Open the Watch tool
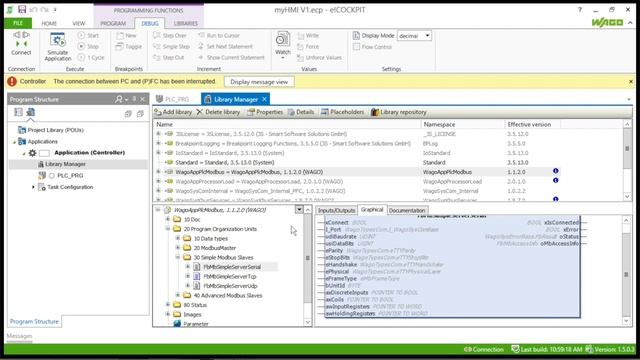 click(283, 43)
